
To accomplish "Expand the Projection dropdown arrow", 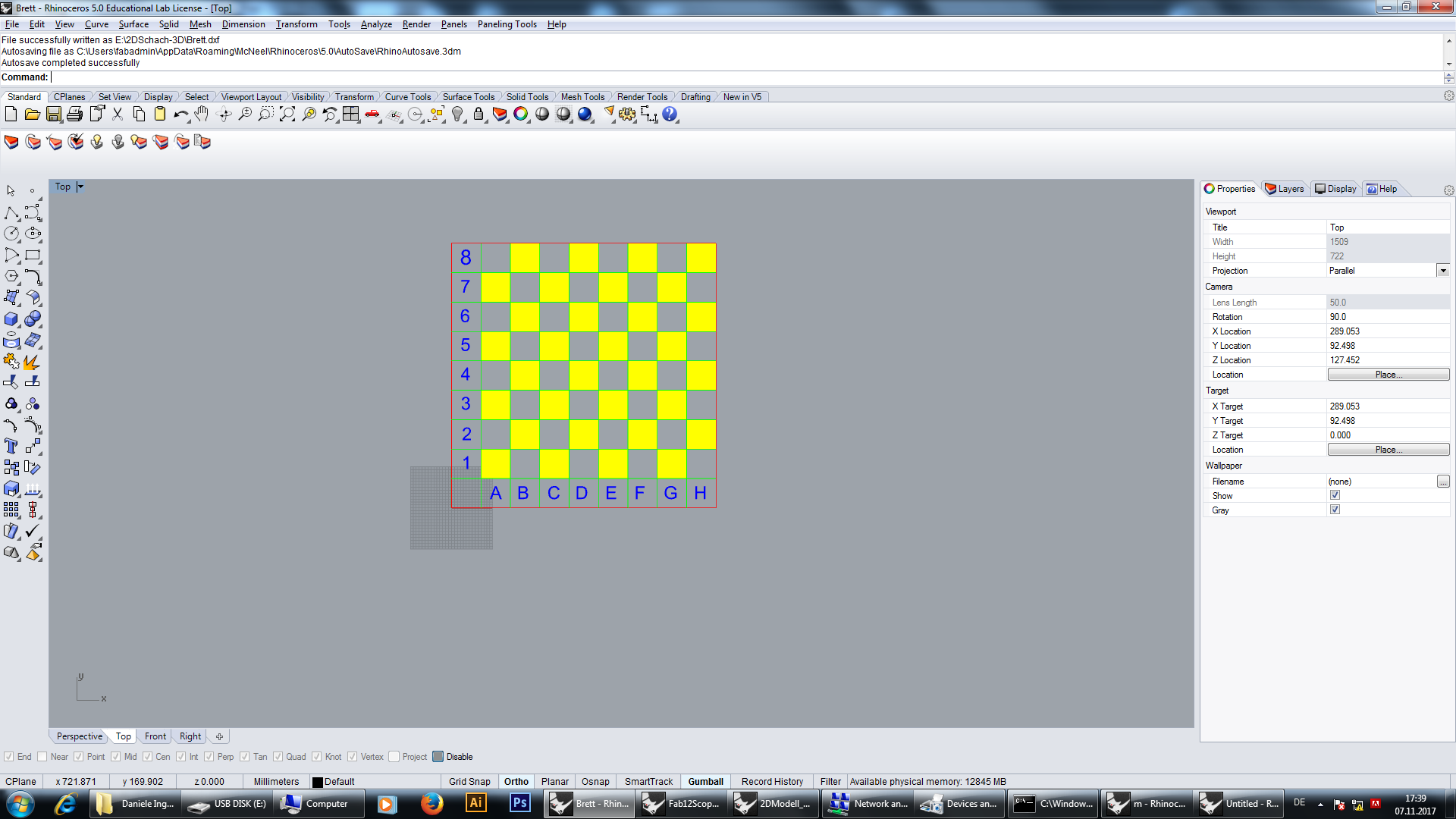I will tap(1442, 271).
